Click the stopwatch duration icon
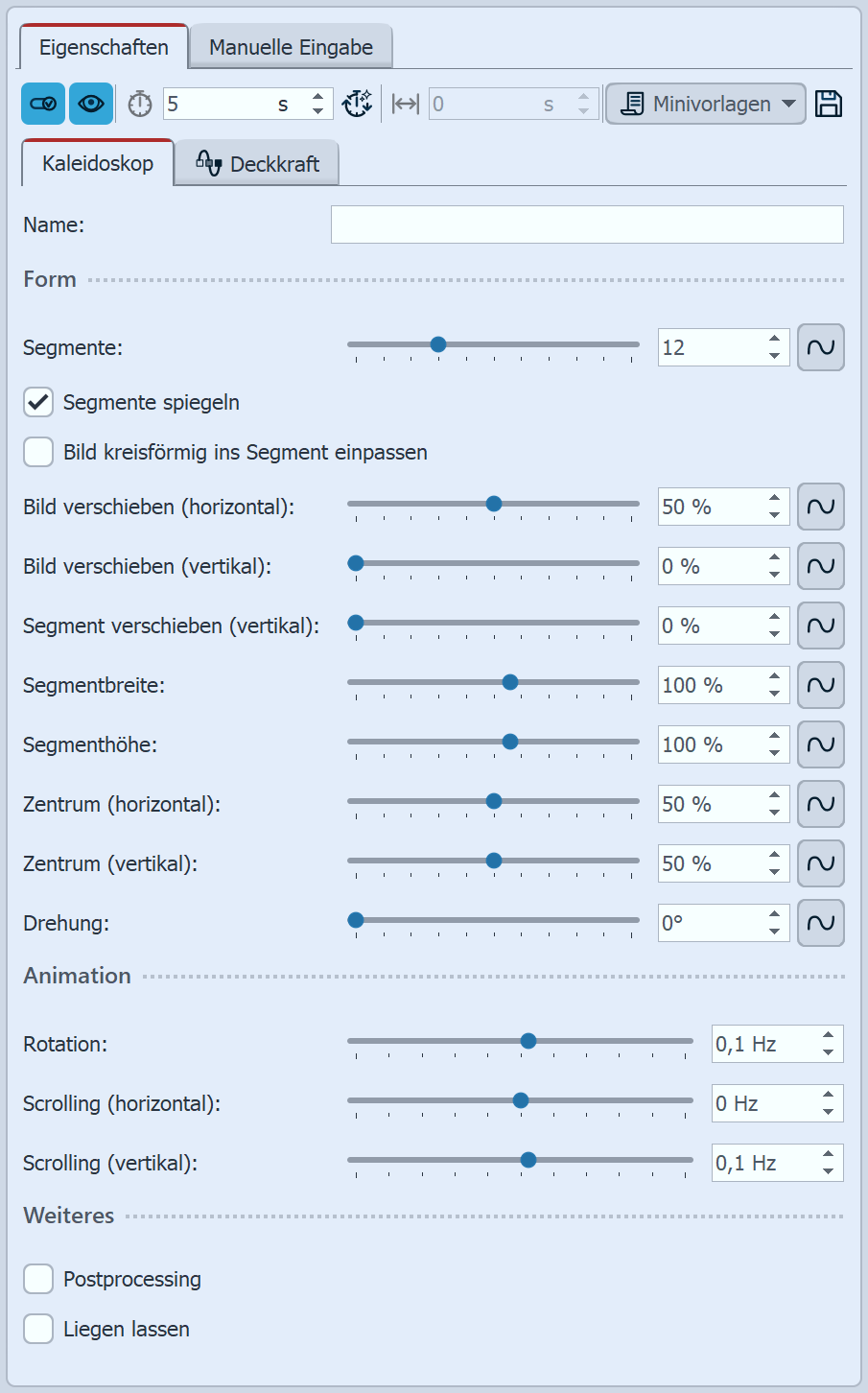Viewport: 868px width, 1393px height. pos(140,104)
